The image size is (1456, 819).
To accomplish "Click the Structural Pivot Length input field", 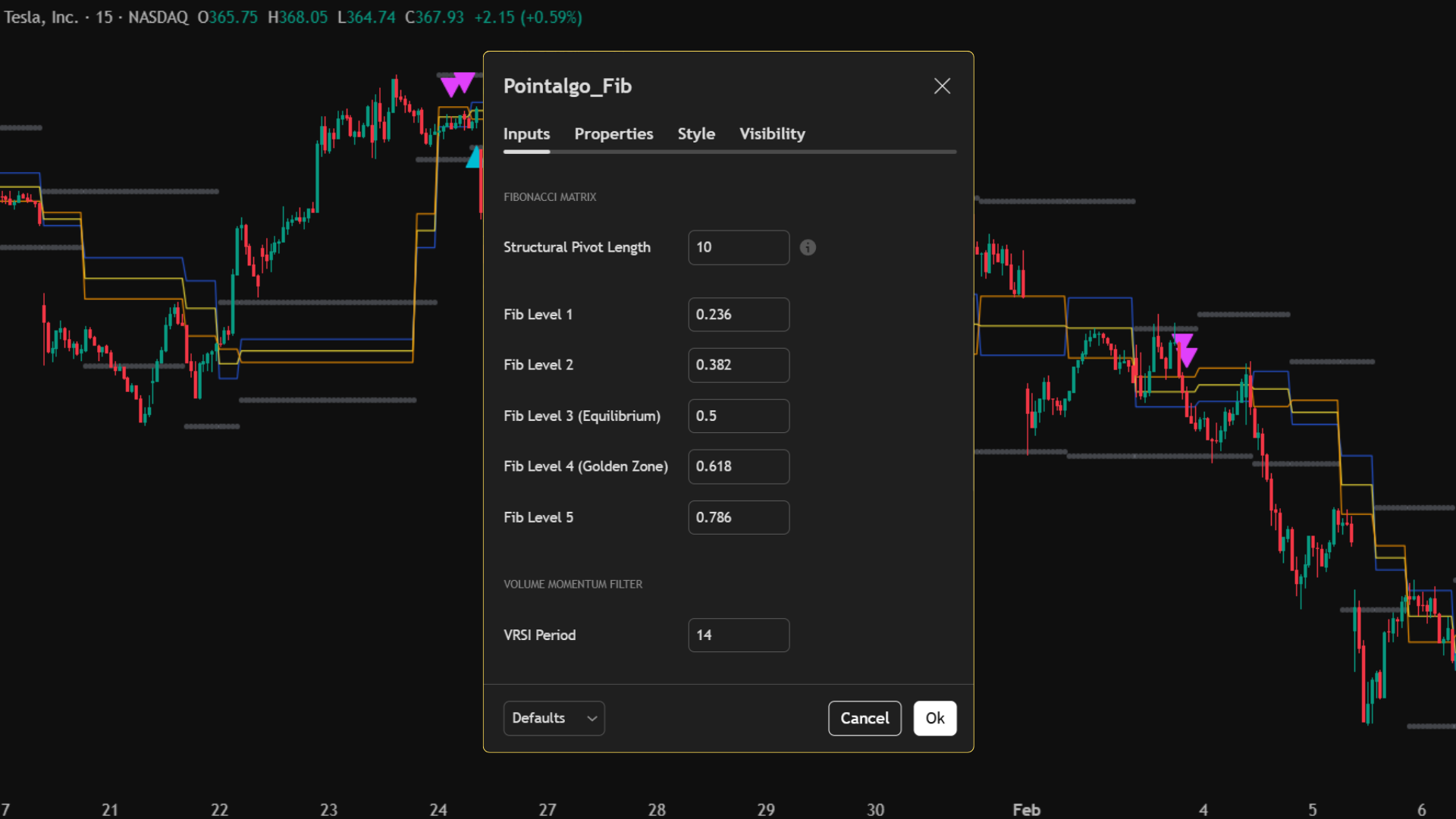I will tap(738, 247).
